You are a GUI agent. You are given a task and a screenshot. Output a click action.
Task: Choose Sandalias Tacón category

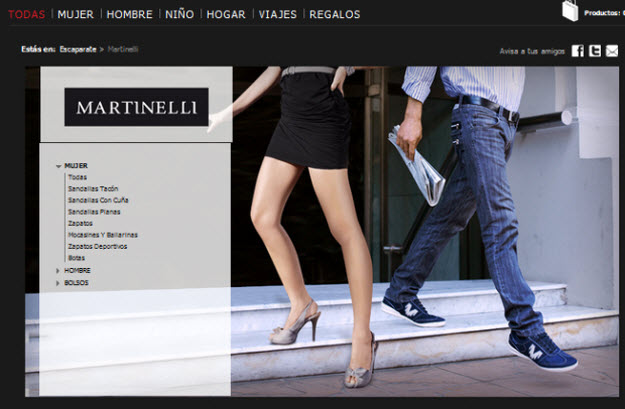93,189
